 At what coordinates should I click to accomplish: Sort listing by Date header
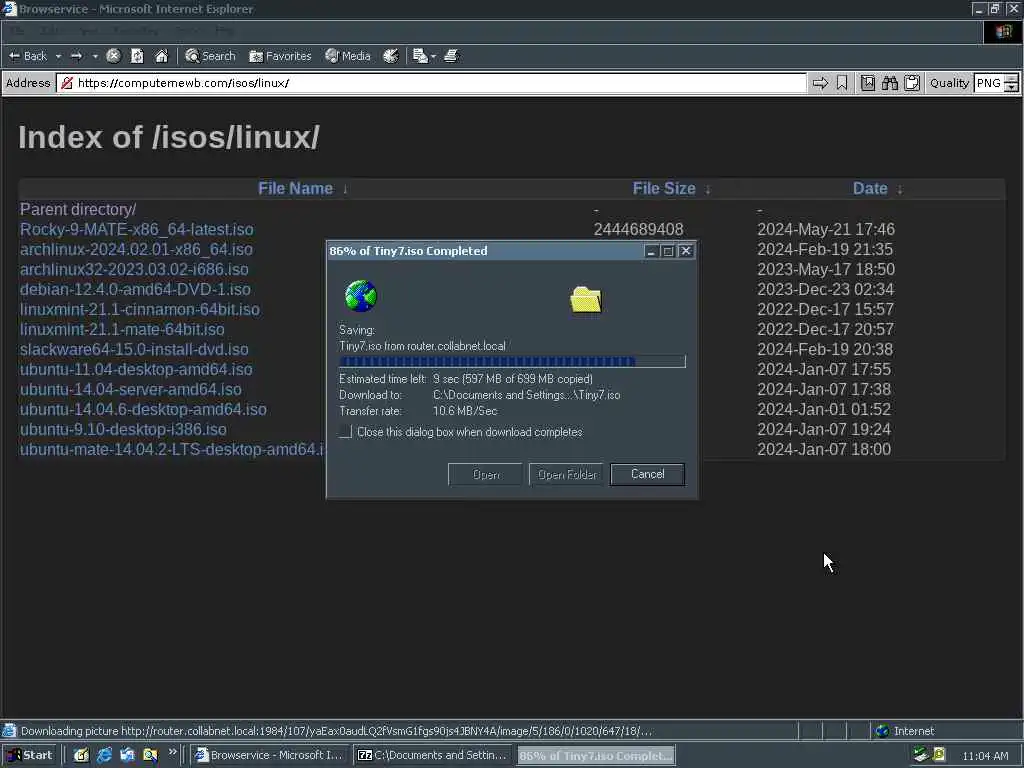[x=870, y=188]
